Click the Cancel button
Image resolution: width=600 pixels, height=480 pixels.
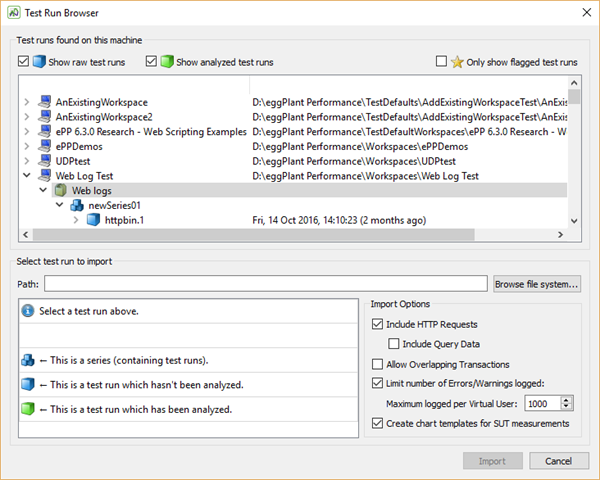559,461
